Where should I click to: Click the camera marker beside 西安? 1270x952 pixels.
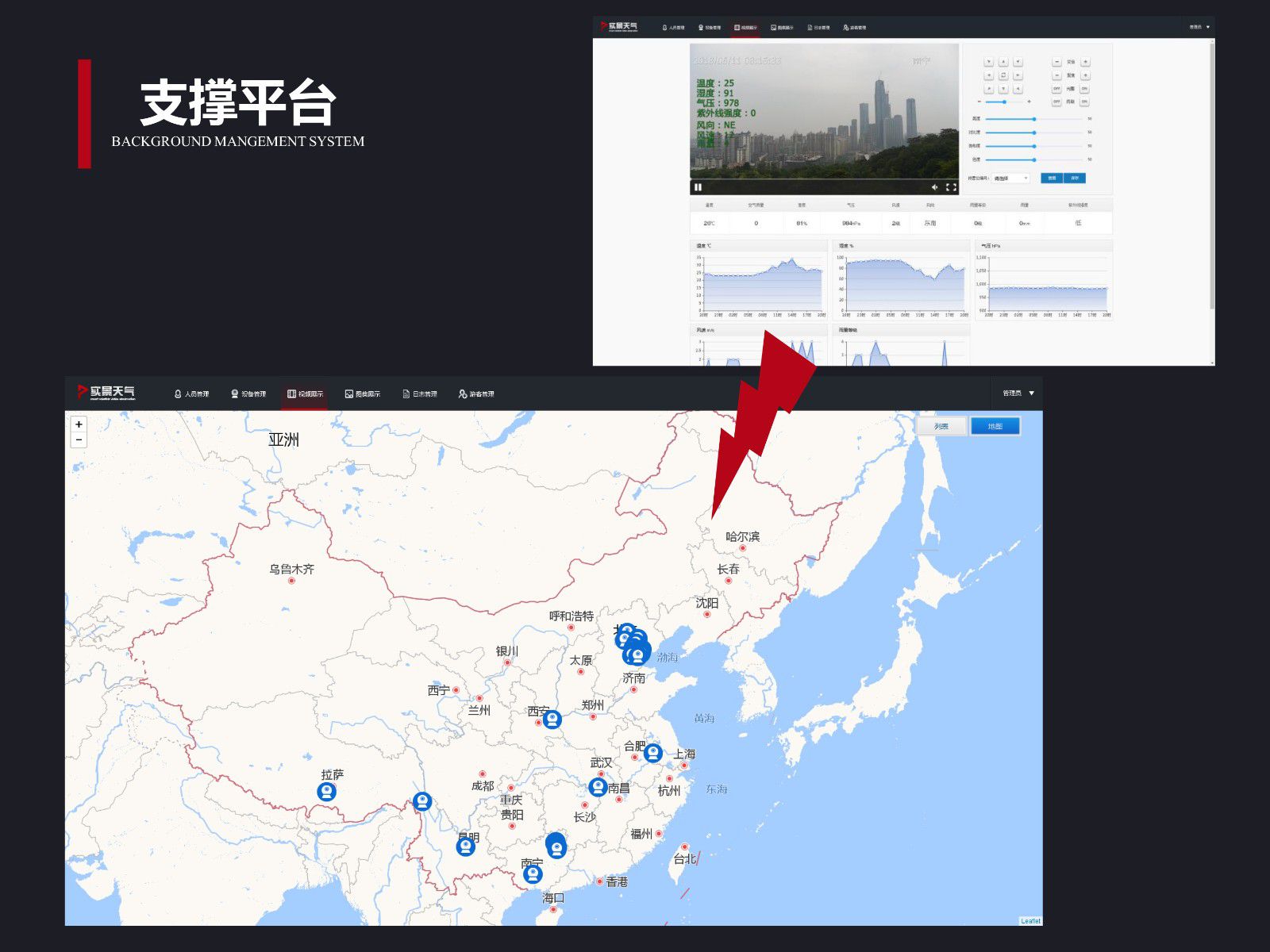pos(552,720)
